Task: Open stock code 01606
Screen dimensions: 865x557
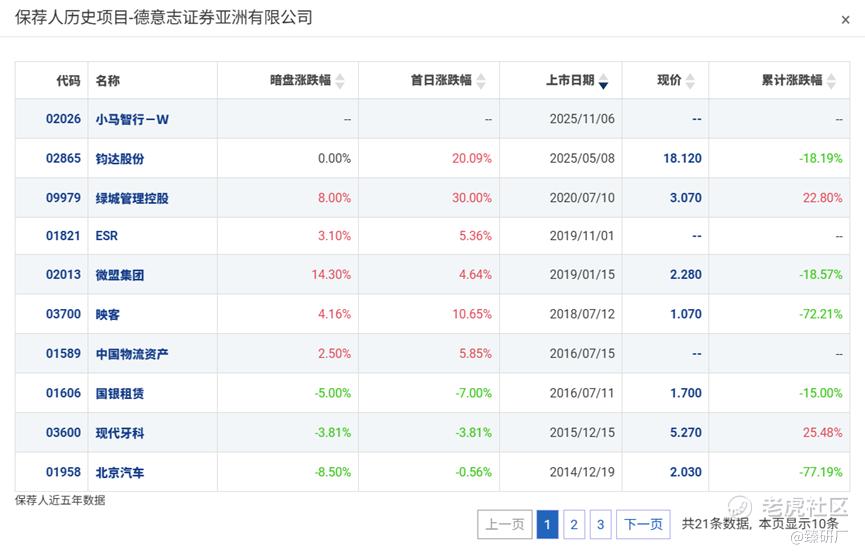Action: 63,393
